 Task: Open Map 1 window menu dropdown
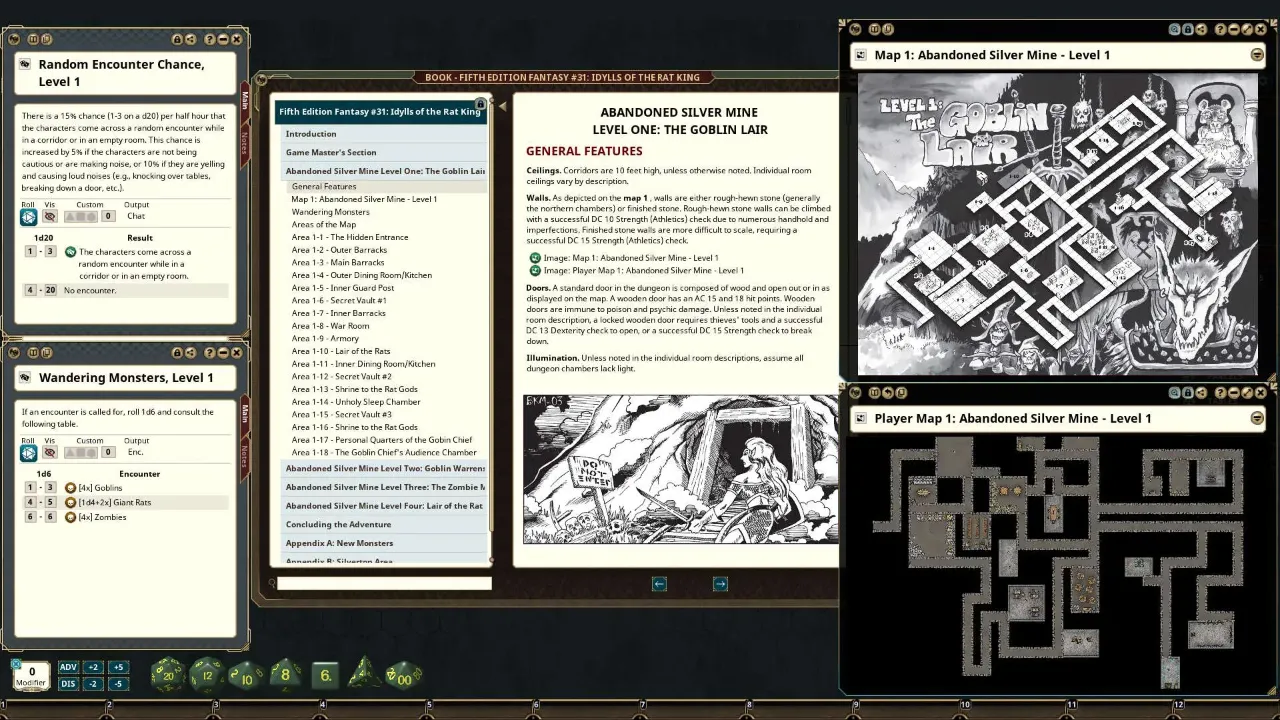pyautogui.click(x=1257, y=55)
